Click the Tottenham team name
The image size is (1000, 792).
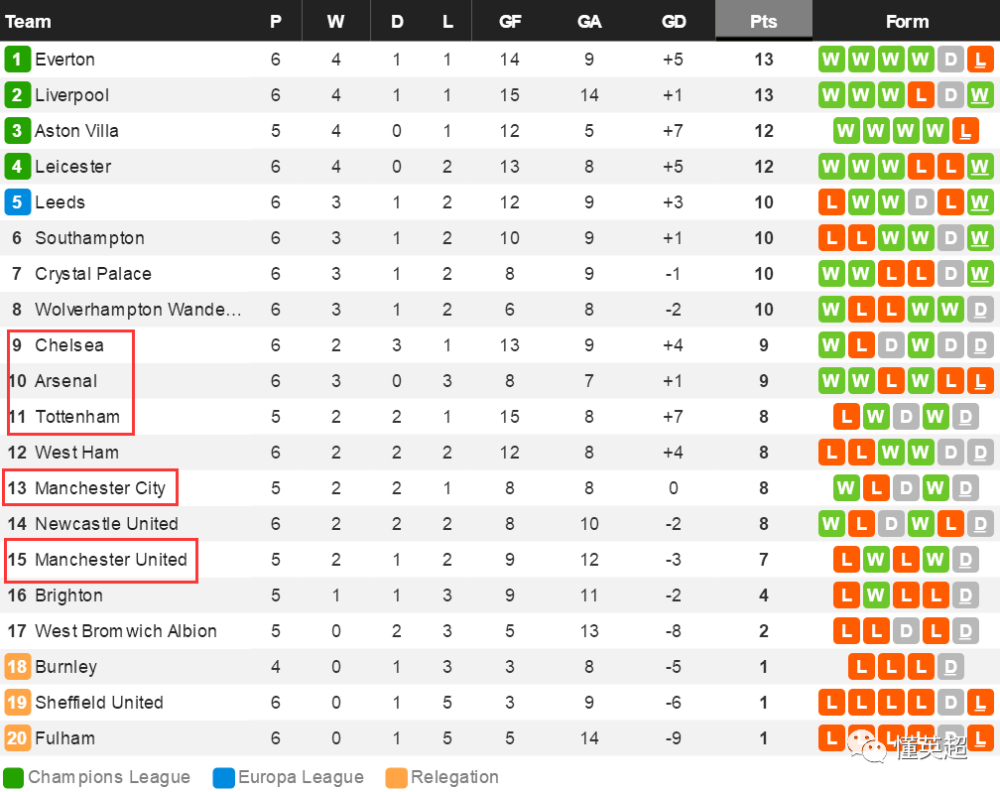(77, 416)
